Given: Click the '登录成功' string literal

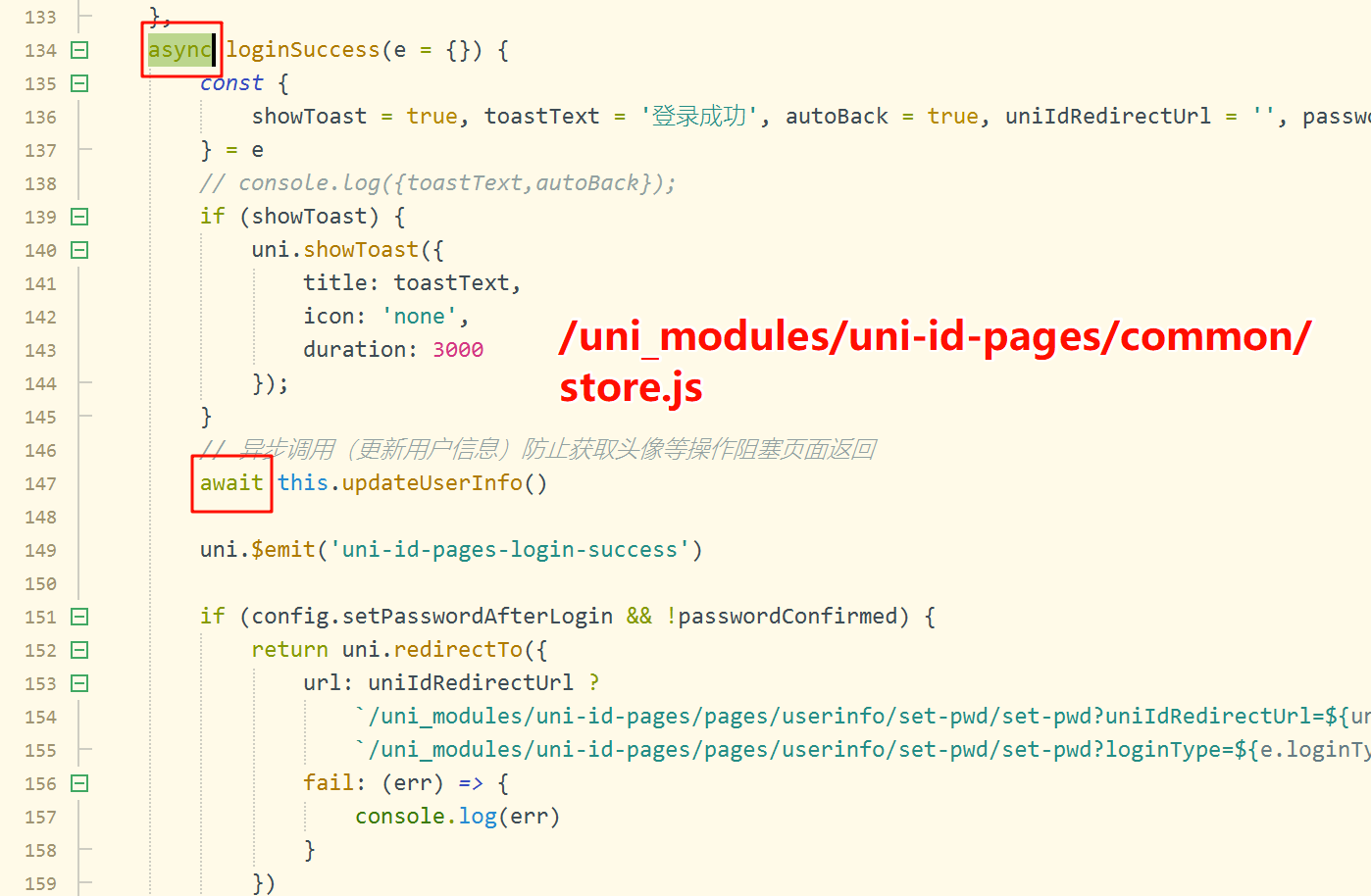Looking at the screenshot, I should (698, 117).
